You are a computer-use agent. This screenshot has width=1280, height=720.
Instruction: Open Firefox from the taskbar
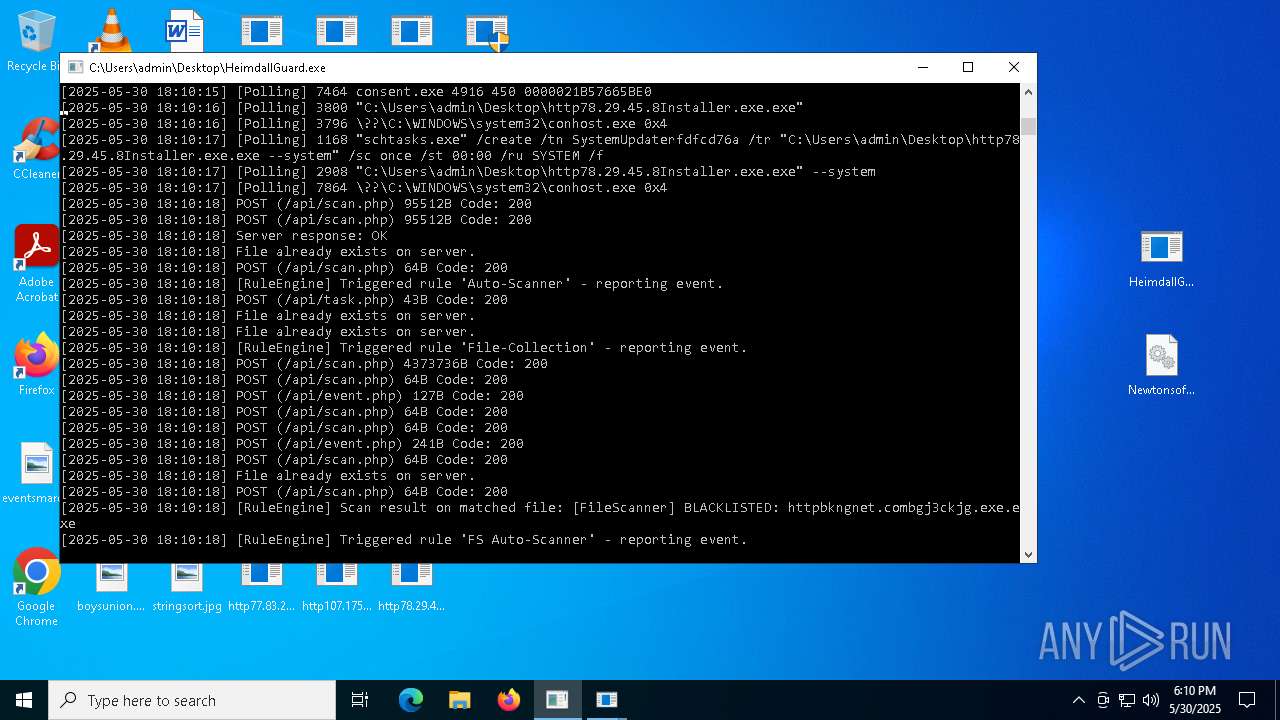(x=508, y=700)
